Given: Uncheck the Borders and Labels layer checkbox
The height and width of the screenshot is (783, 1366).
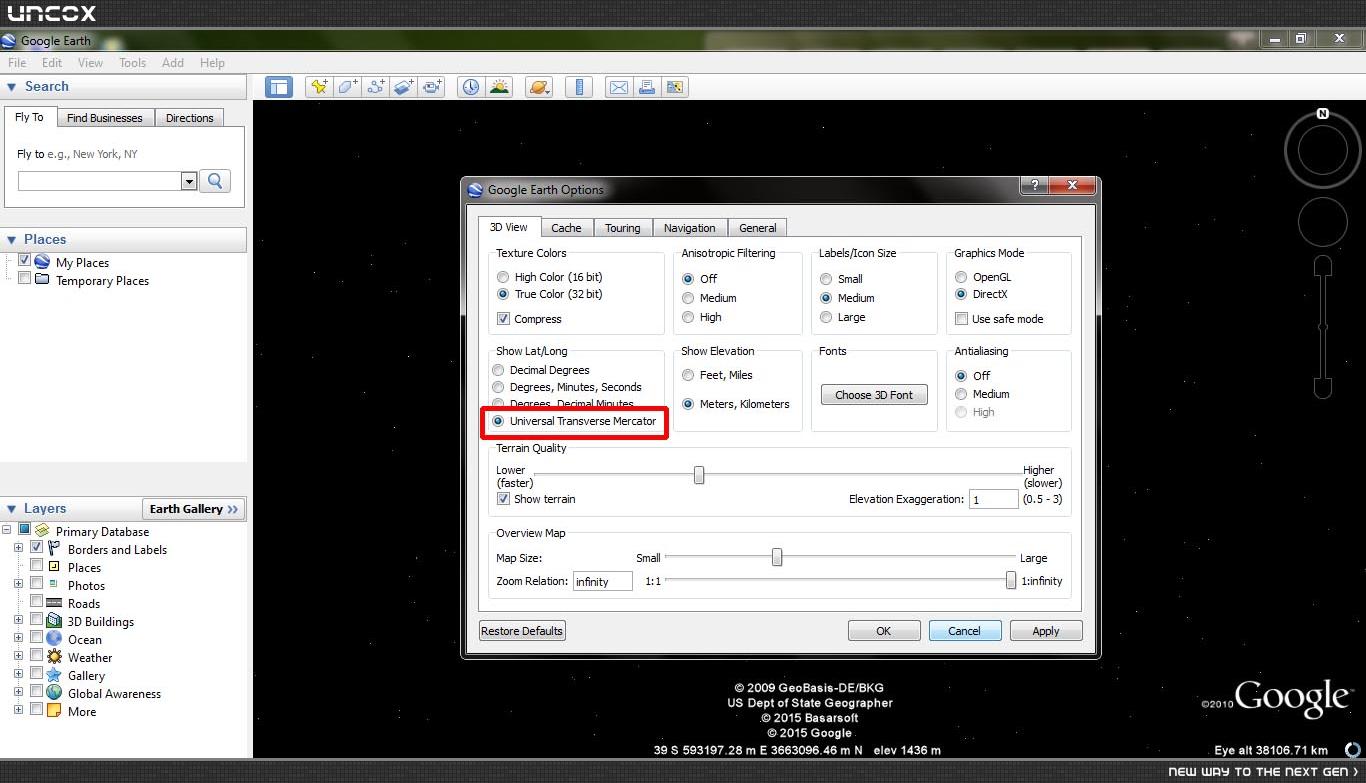Looking at the screenshot, I should click(37, 548).
